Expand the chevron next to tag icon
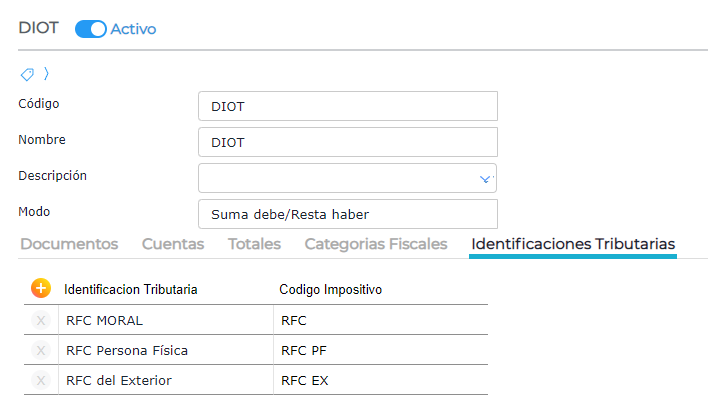This screenshot has width=708, height=403. [x=46, y=74]
